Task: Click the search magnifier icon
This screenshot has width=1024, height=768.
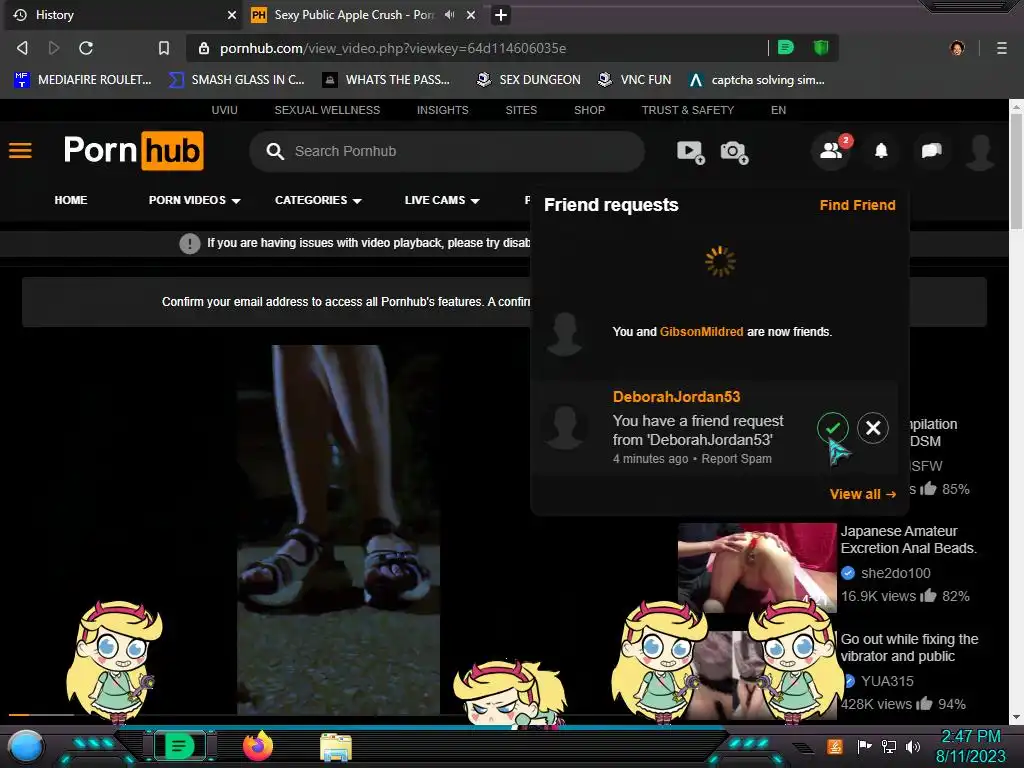Action: [x=275, y=152]
